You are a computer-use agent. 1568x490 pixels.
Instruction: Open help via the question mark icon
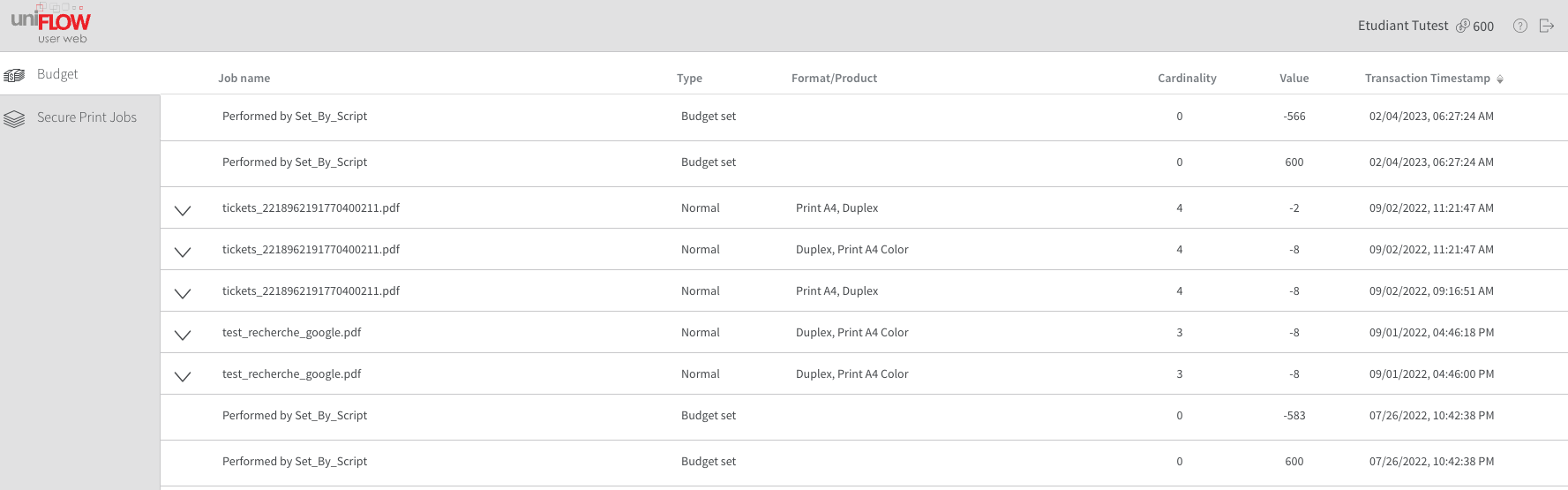point(1520,26)
